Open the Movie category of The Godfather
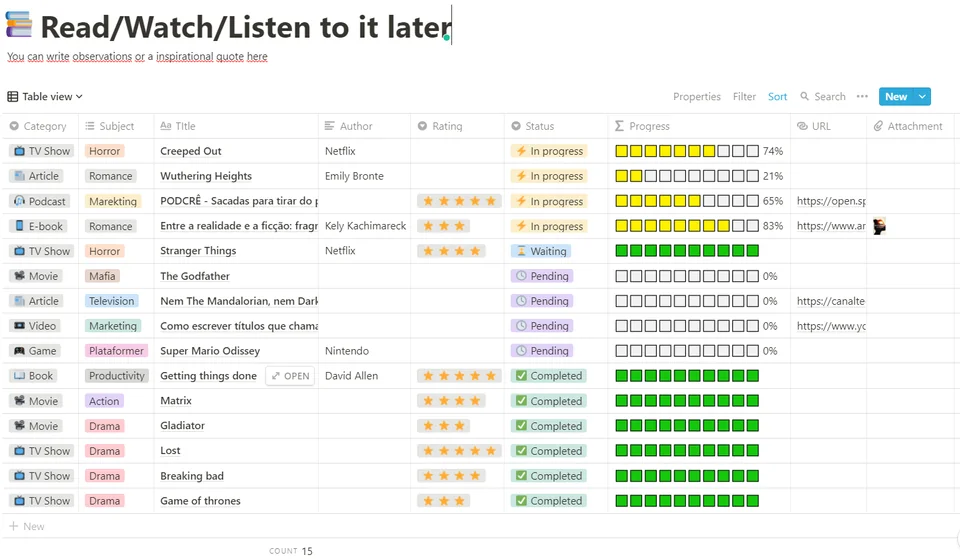This screenshot has width=960, height=559. (x=36, y=276)
